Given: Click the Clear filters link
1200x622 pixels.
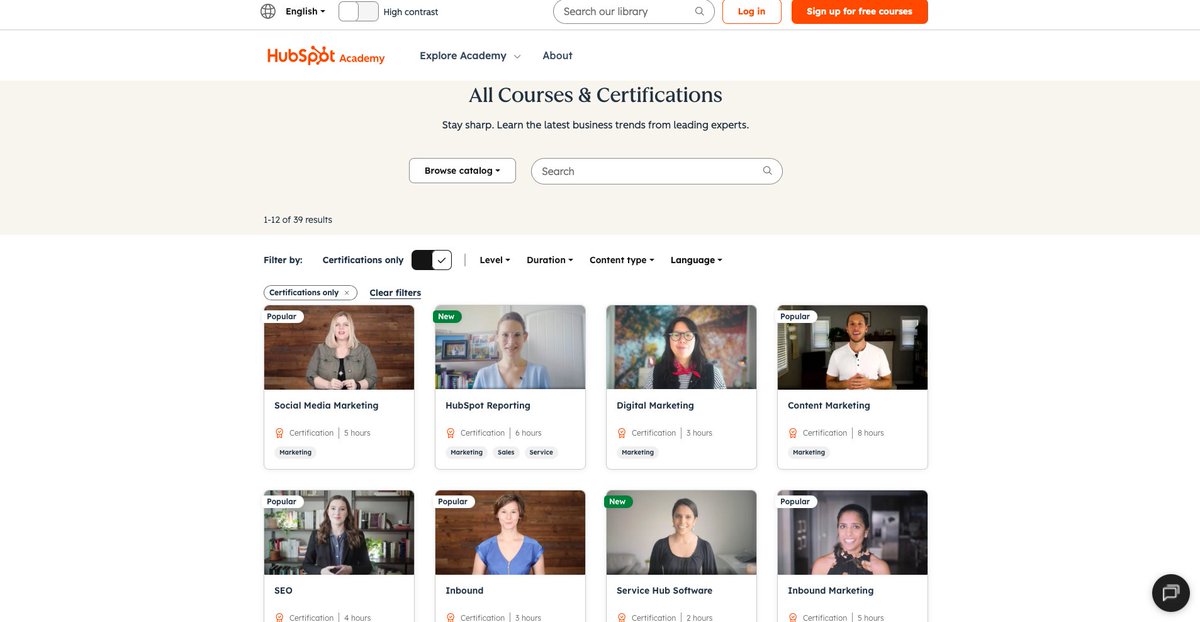Looking at the screenshot, I should pos(395,293).
